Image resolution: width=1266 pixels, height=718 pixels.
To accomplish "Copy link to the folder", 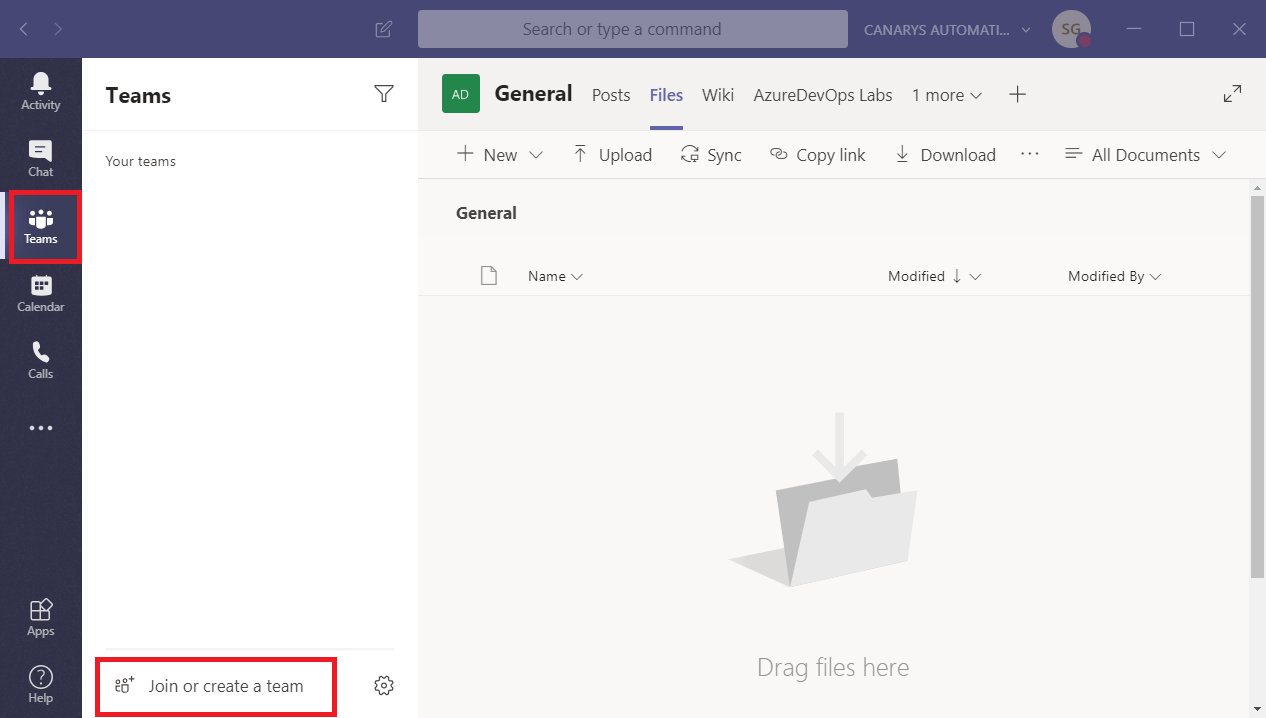I will (x=818, y=154).
